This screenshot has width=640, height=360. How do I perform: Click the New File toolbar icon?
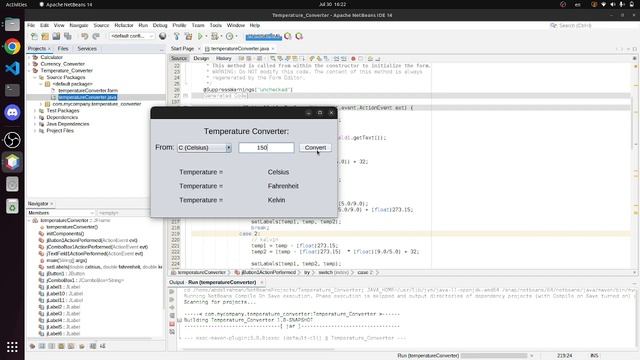coord(34,36)
